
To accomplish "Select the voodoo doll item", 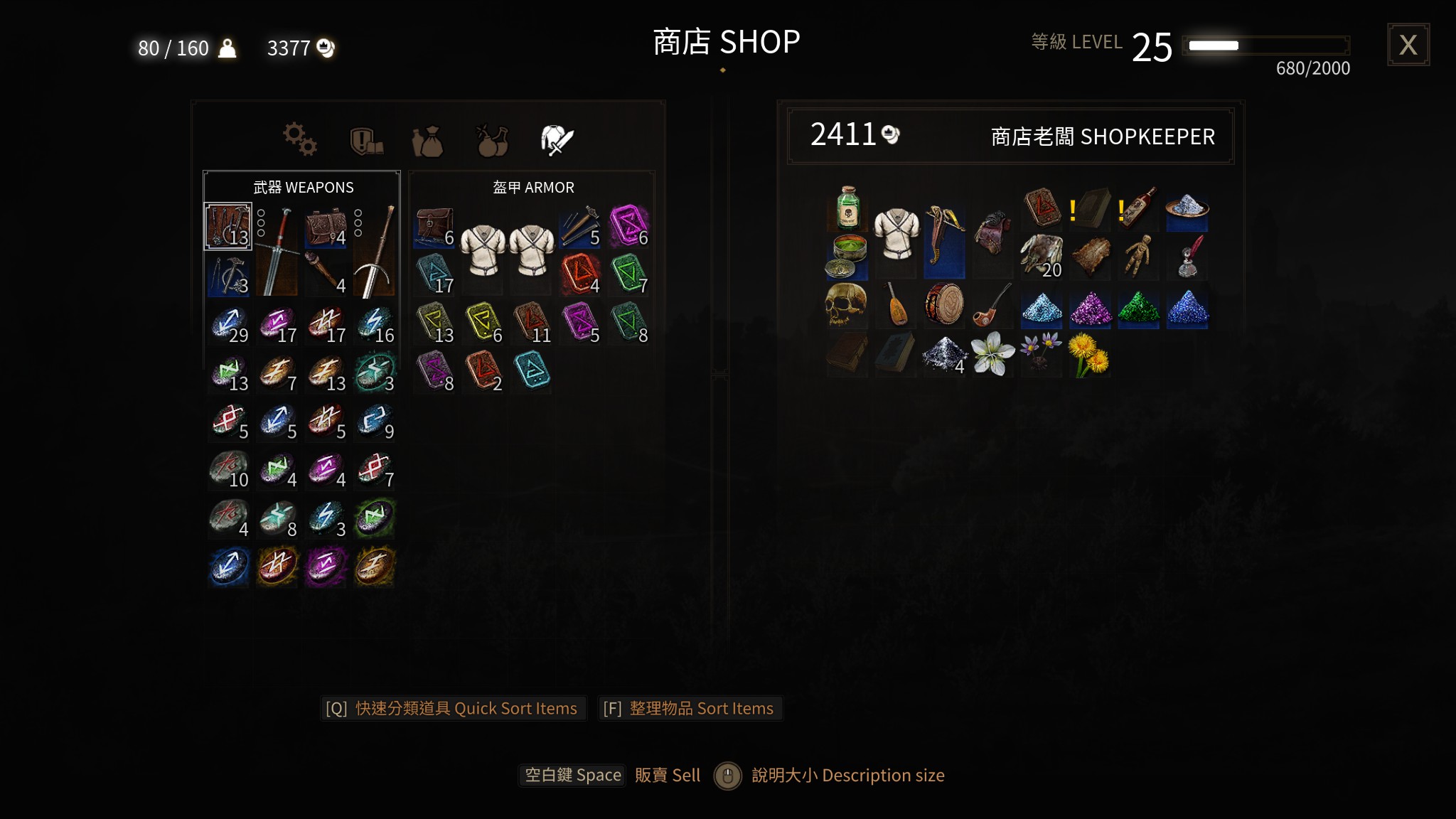I will [1137, 256].
